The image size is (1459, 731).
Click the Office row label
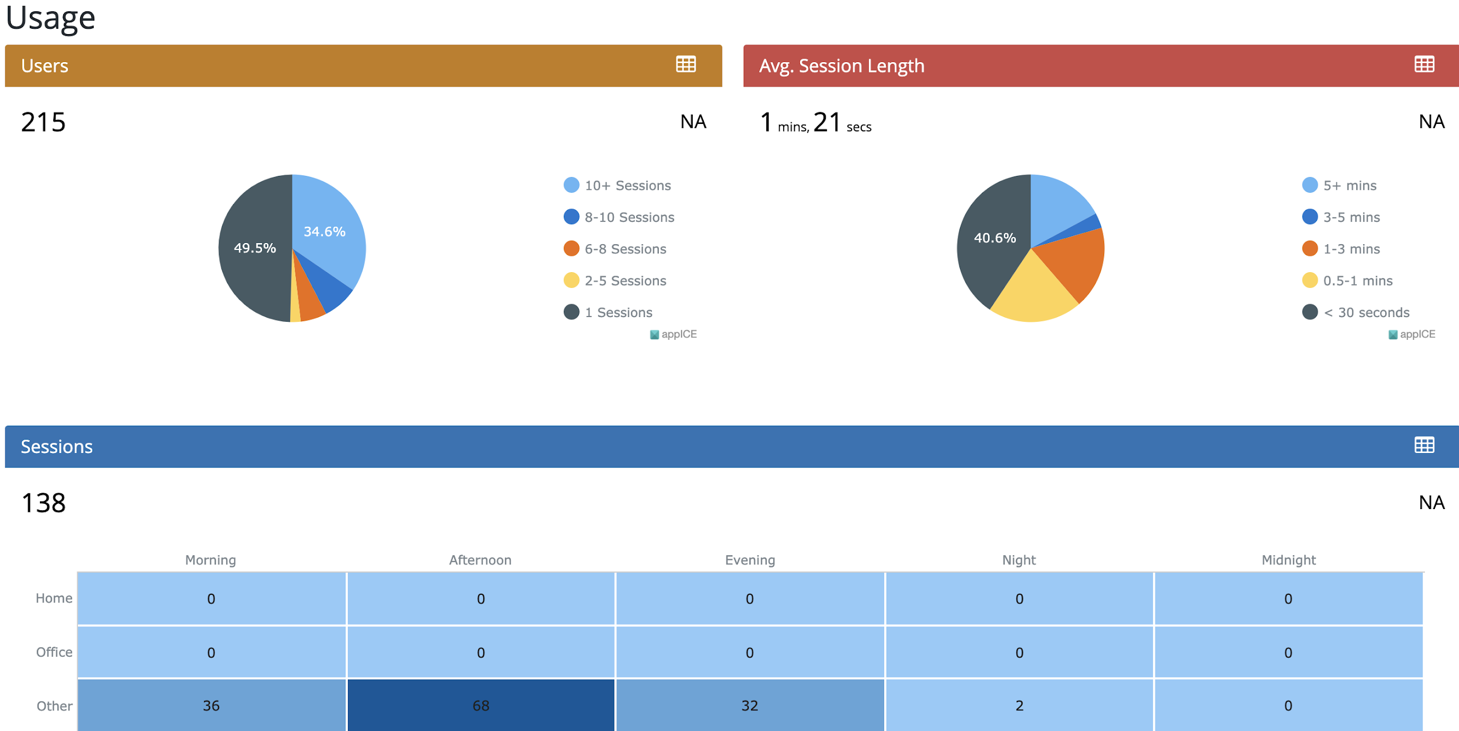54,652
